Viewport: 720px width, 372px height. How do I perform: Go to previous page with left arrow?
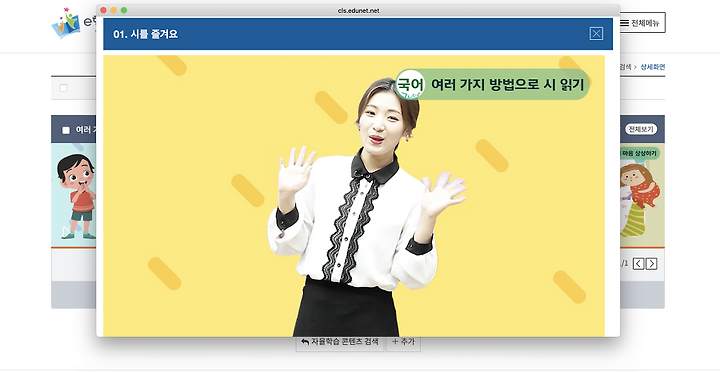[638, 264]
